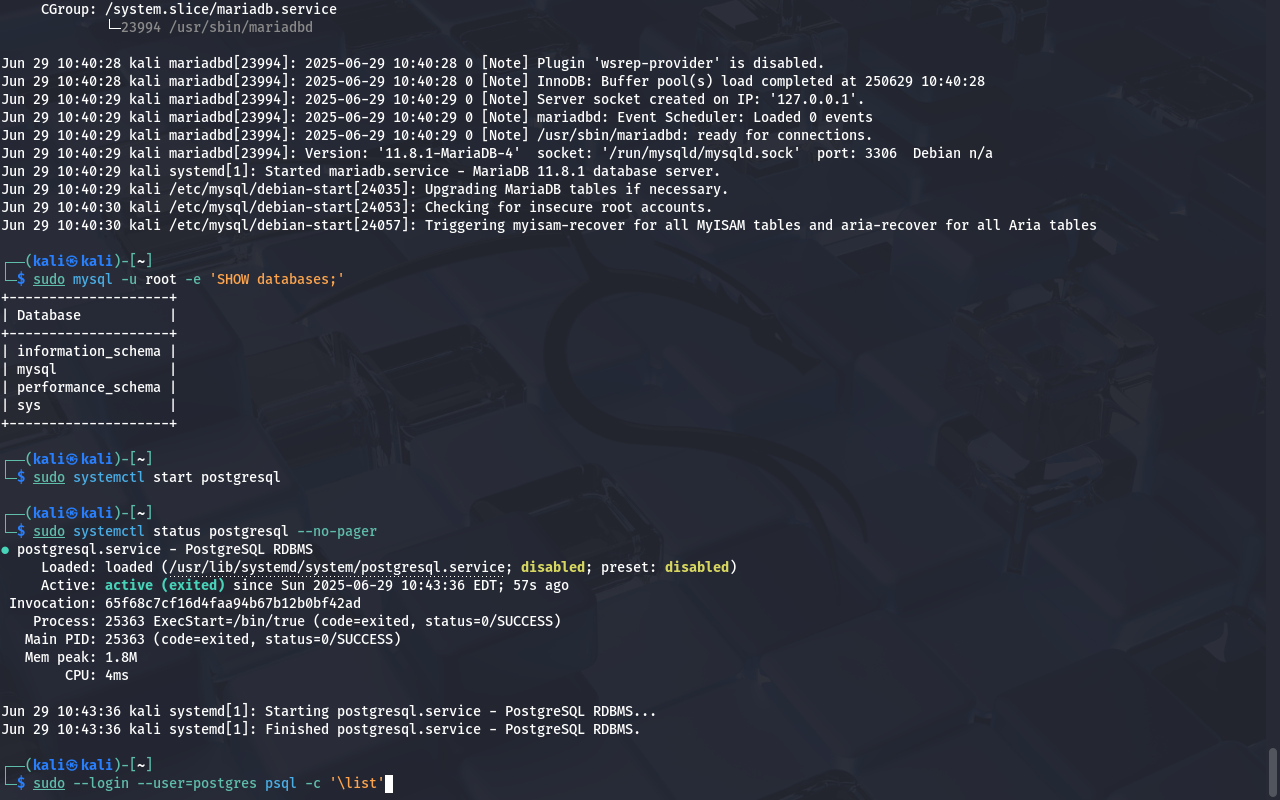Click the 'Server socket created on IP' line

(433, 99)
